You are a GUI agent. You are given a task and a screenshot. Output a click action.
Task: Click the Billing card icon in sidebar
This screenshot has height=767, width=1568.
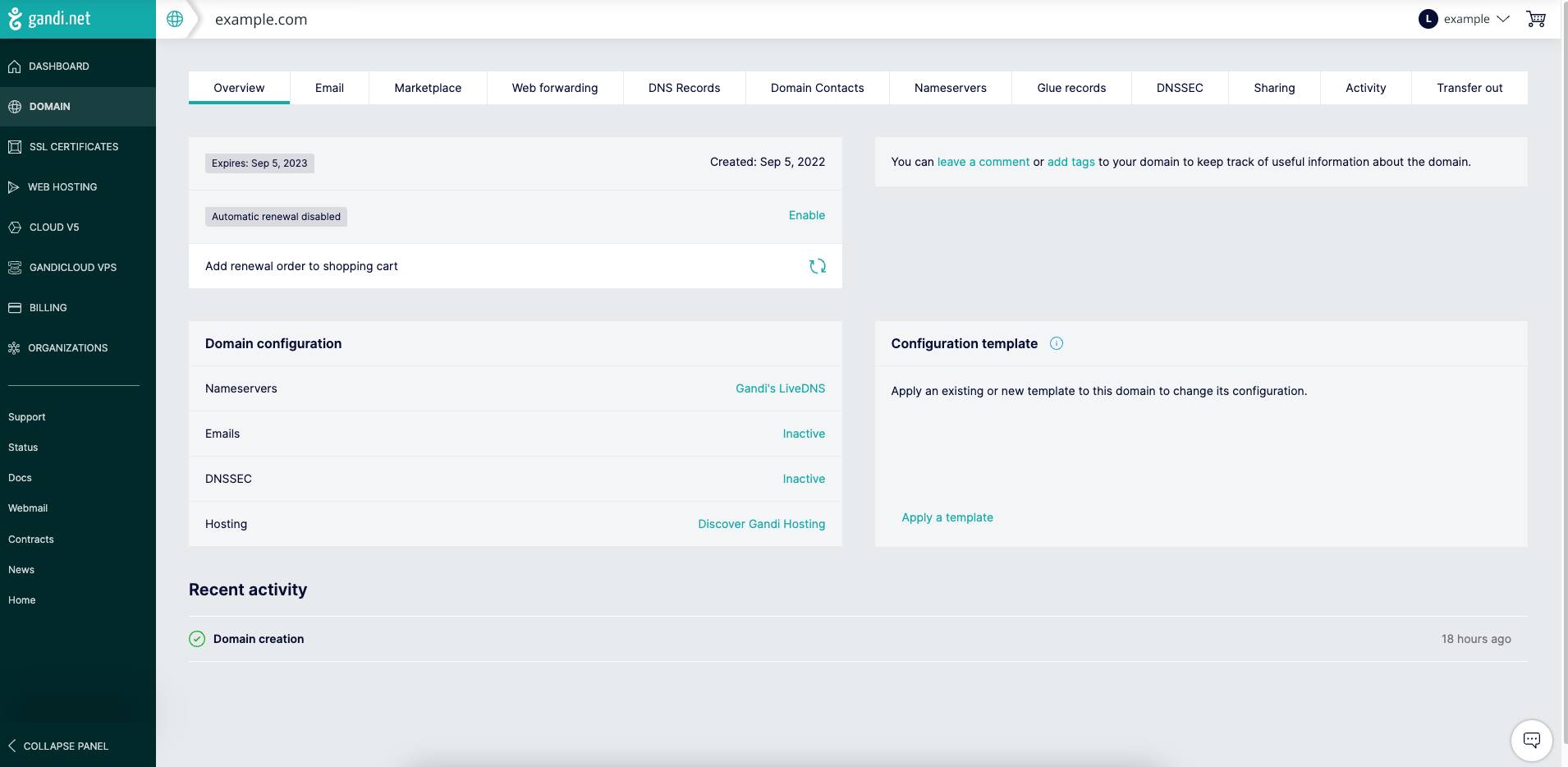pos(15,308)
